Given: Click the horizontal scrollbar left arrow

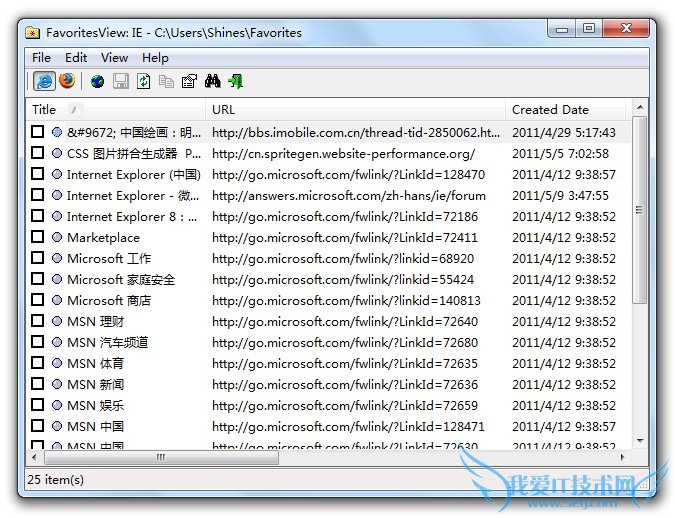Looking at the screenshot, I should [x=34, y=457].
